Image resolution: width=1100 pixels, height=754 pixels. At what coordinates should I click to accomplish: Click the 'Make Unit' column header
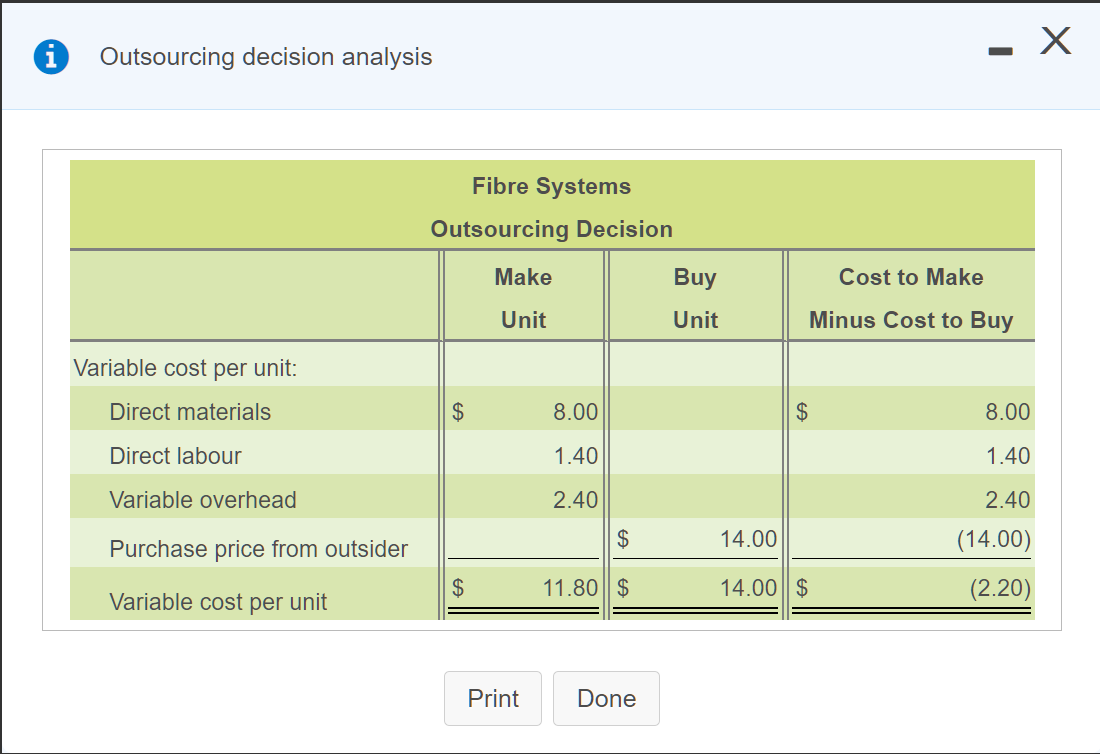point(523,298)
